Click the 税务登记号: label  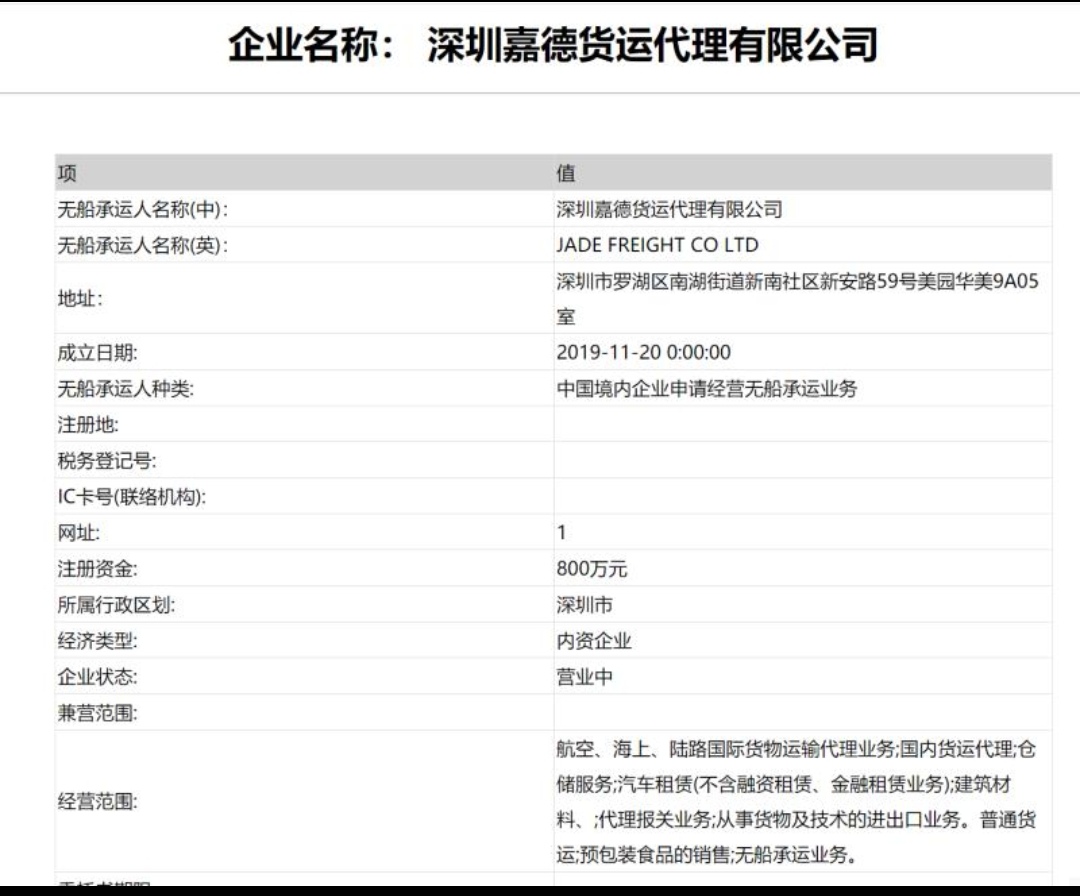pyautogui.click(x=107, y=461)
